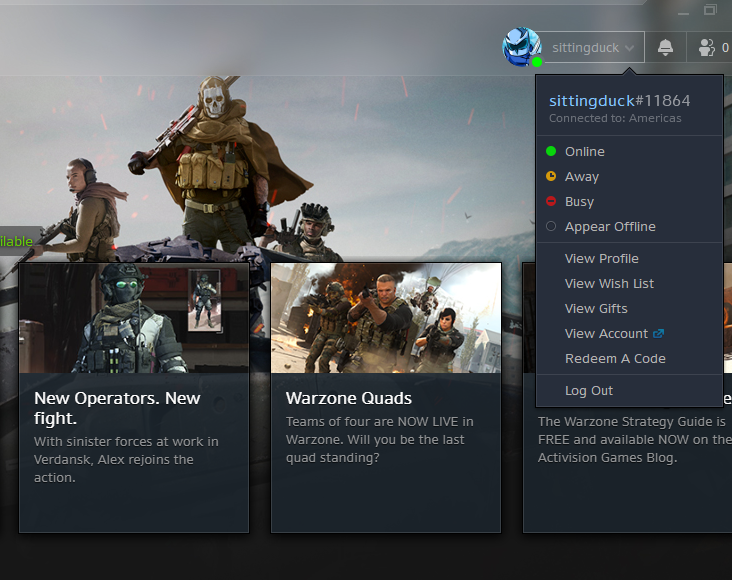
Task: Click the Connected to: Americas text
Action: (615, 119)
